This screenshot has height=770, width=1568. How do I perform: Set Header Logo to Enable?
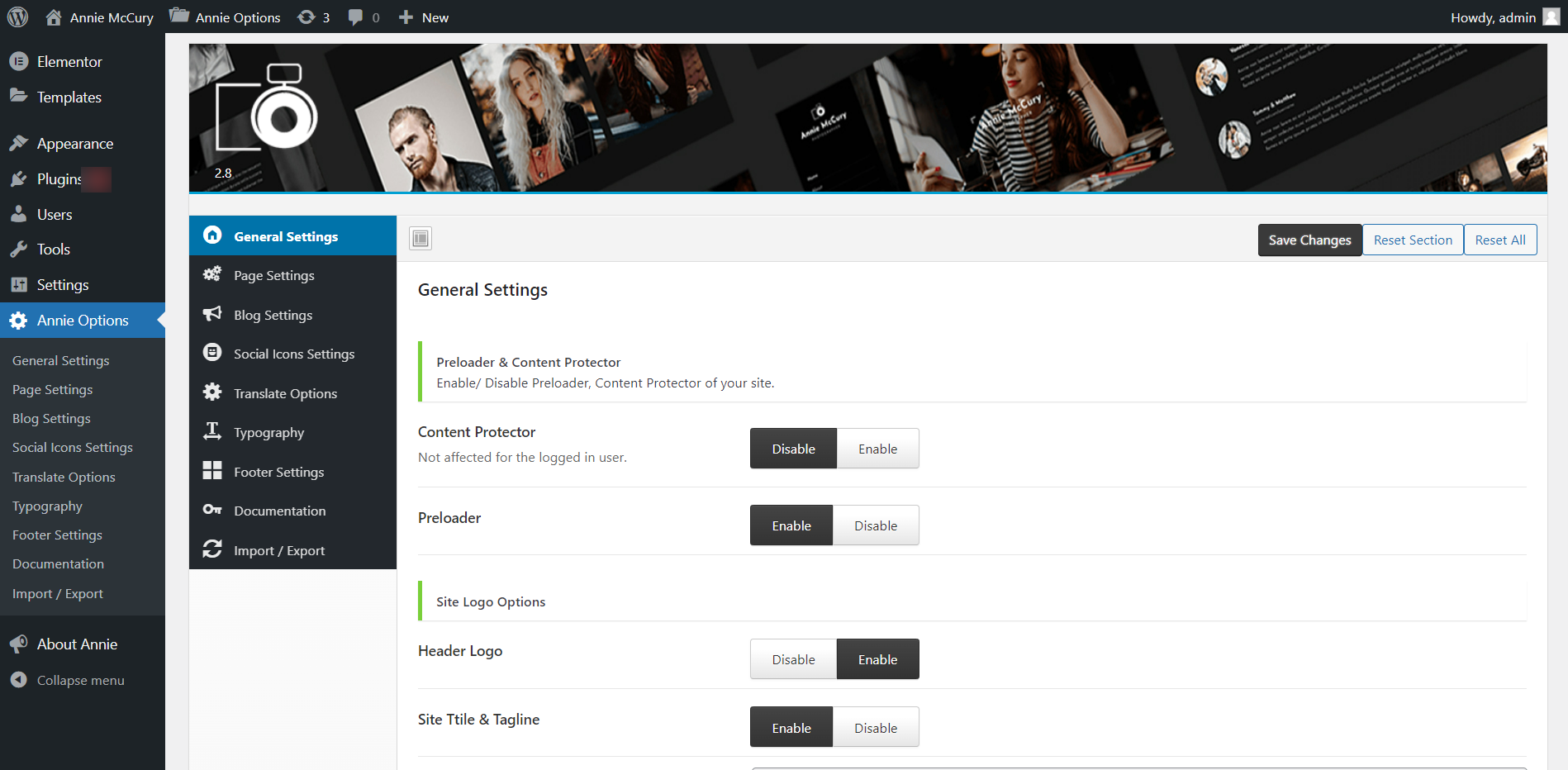pos(877,659)
